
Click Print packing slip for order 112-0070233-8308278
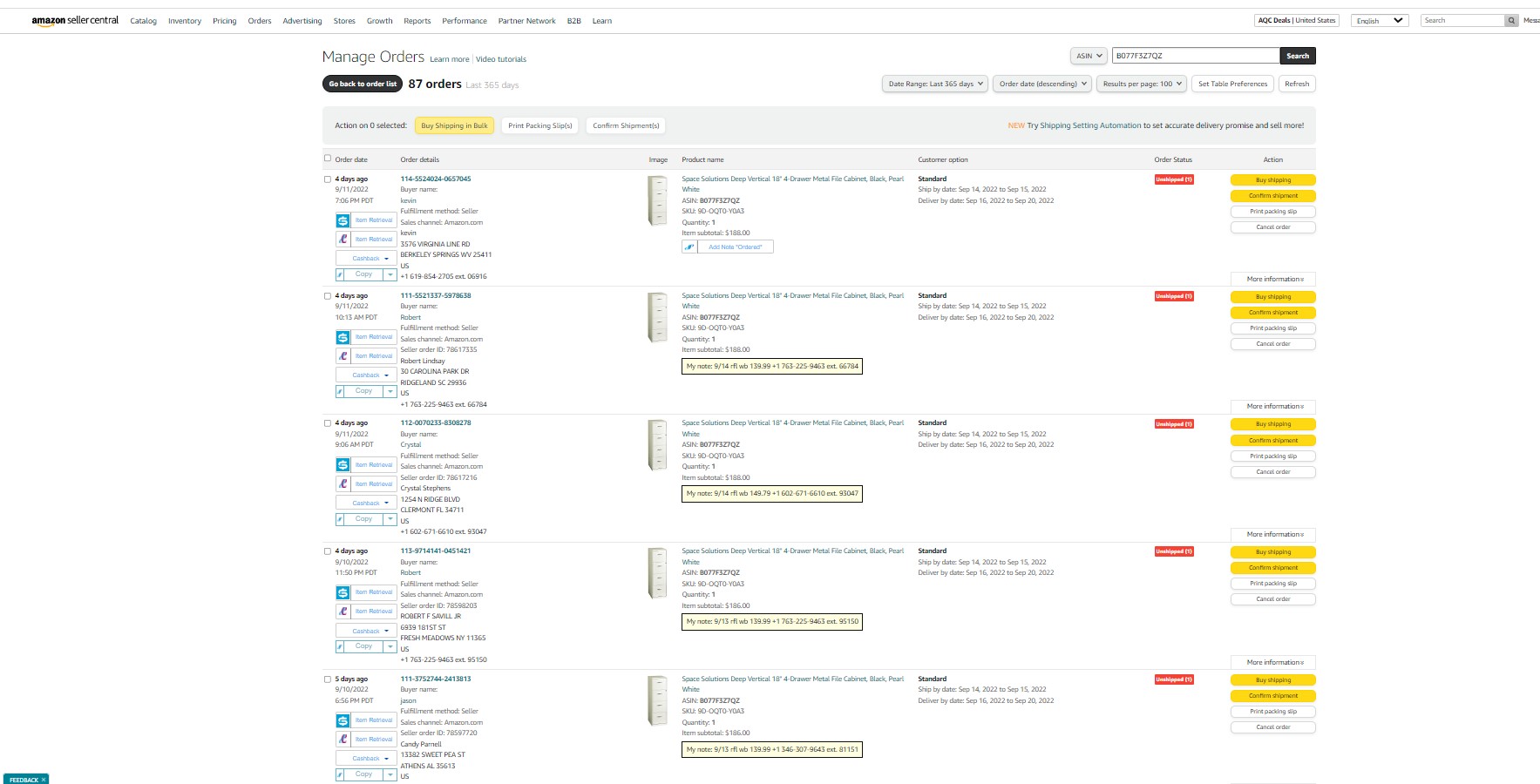coord(1273,456)
